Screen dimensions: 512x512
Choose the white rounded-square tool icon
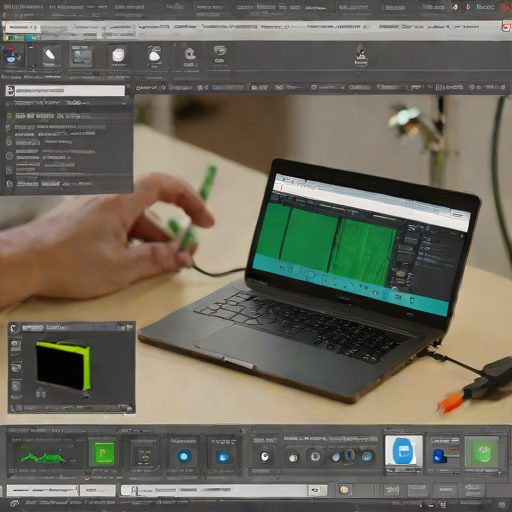pyautogui.click(x=118, y=55)
